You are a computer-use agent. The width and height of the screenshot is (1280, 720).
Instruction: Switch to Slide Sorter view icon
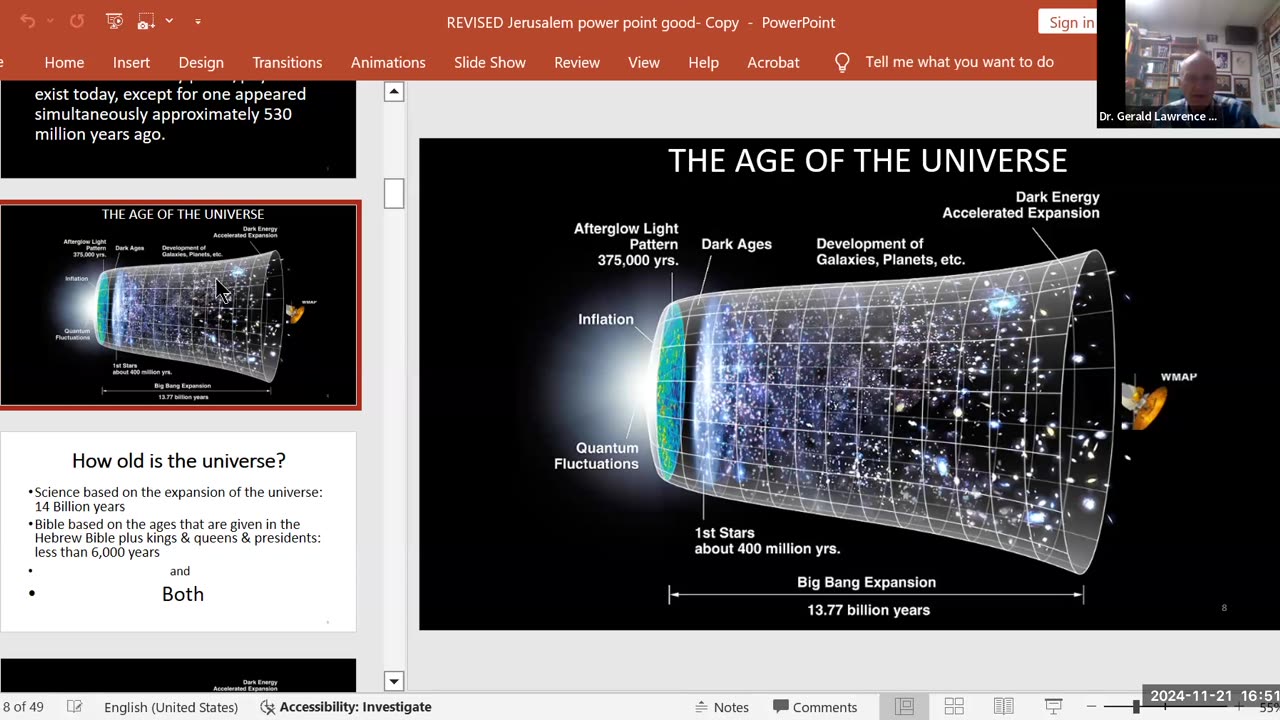[954, 707]
